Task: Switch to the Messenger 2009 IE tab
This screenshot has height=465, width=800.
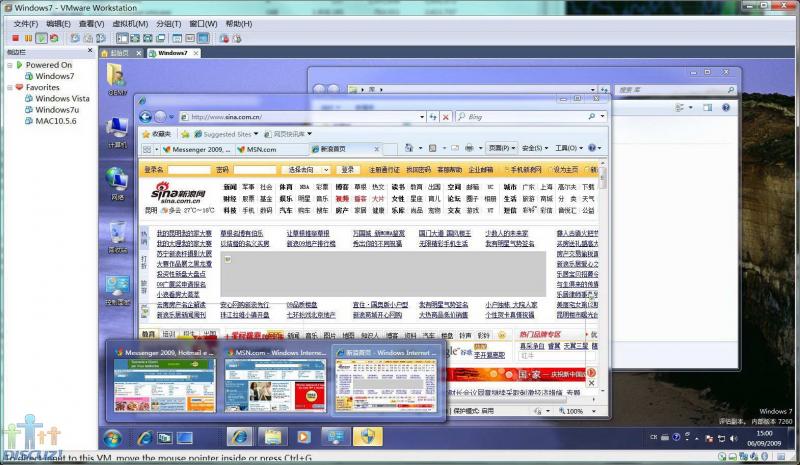Action: [x=196, y=150]
